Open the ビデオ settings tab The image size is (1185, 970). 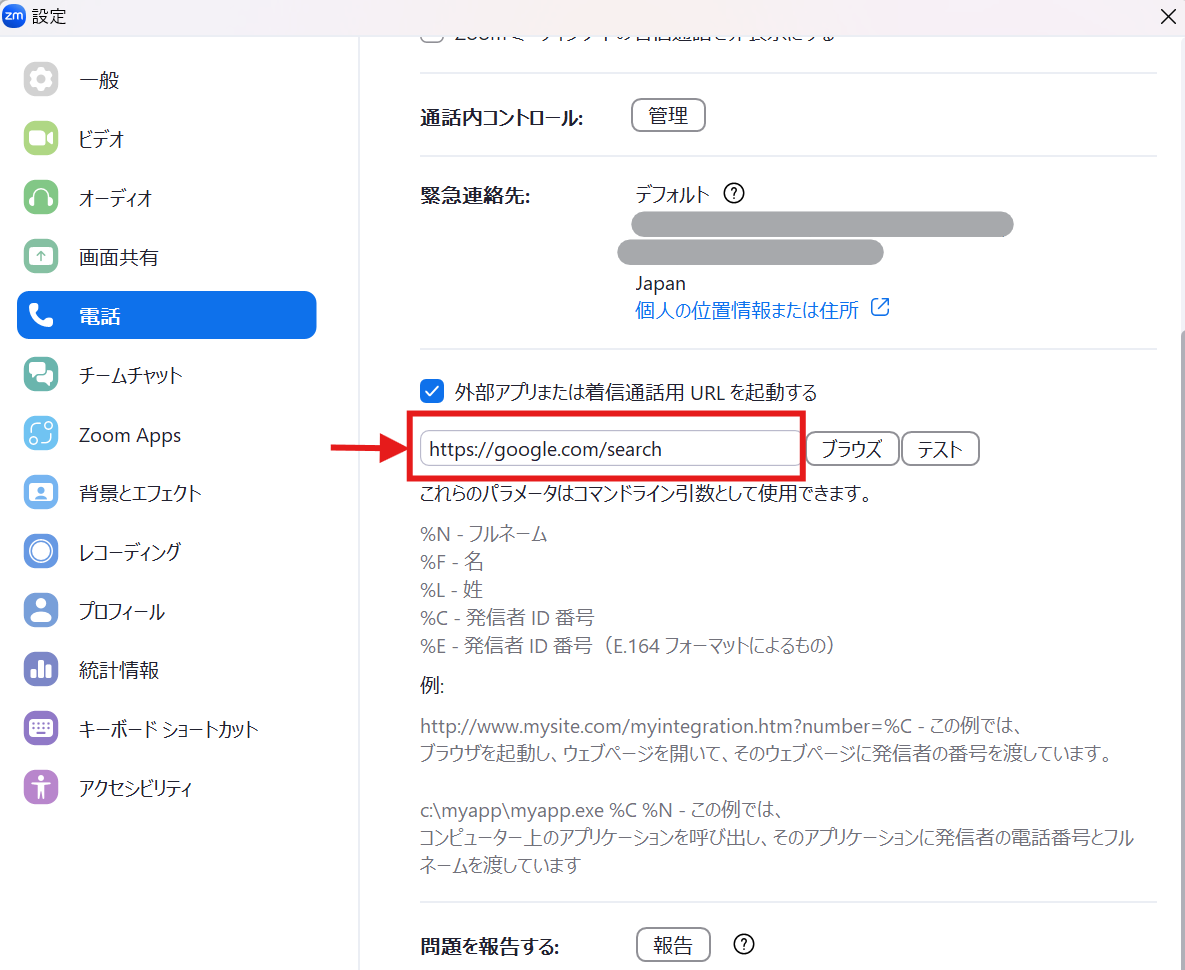coord(166,138)
